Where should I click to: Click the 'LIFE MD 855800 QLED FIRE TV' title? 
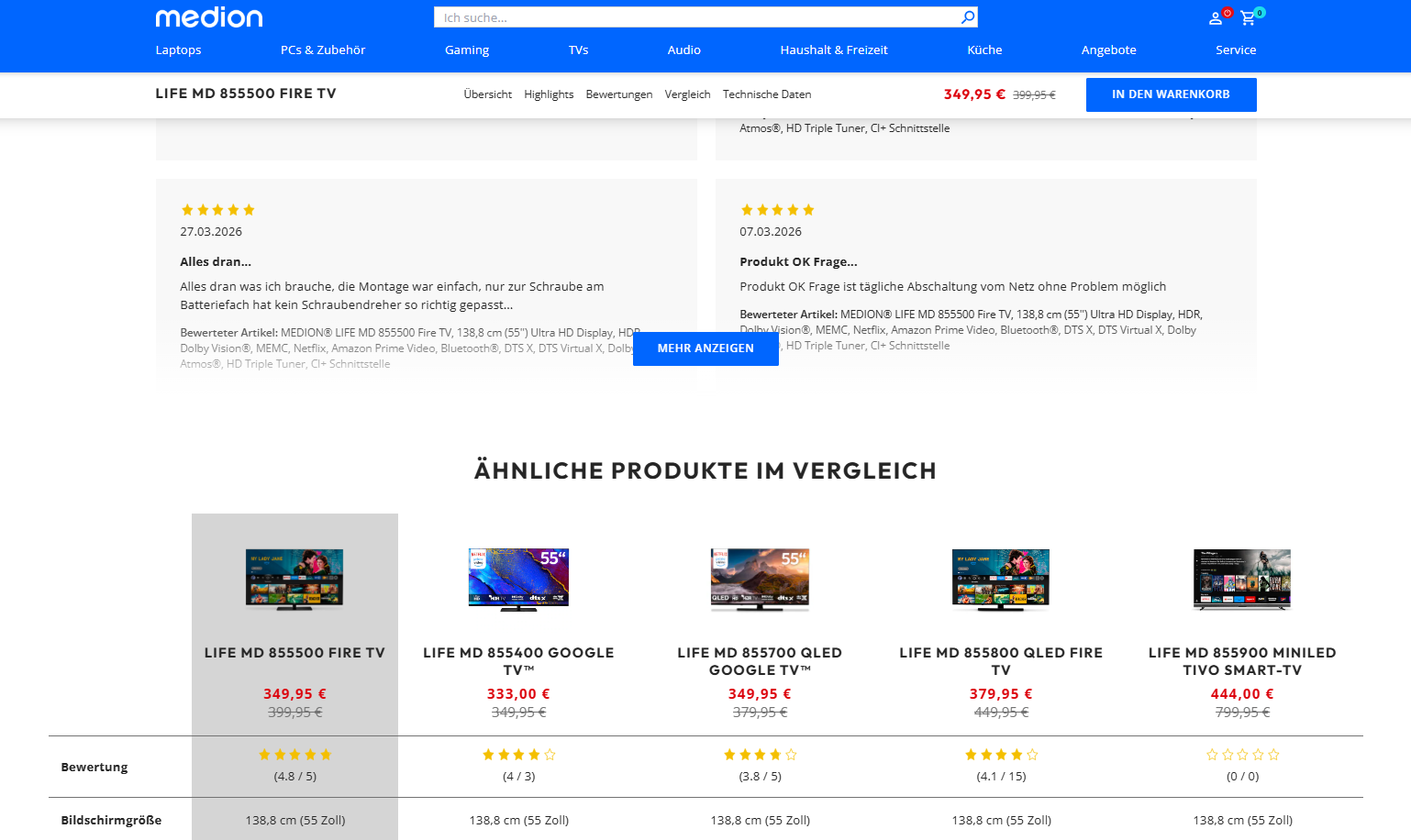coord(1001,661)
